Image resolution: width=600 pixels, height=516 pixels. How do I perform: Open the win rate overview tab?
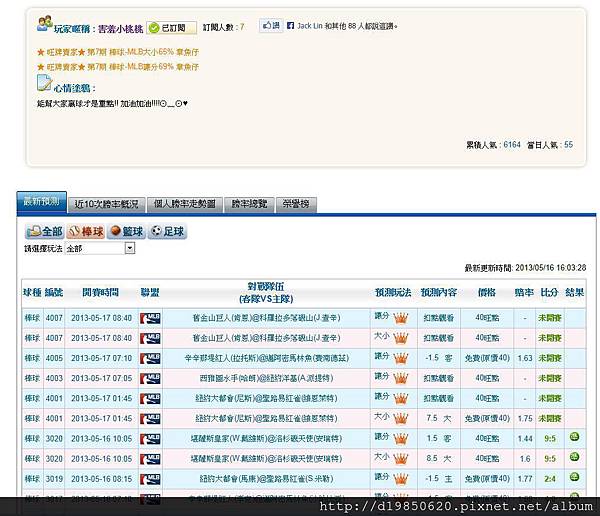[x=249, y=204]
